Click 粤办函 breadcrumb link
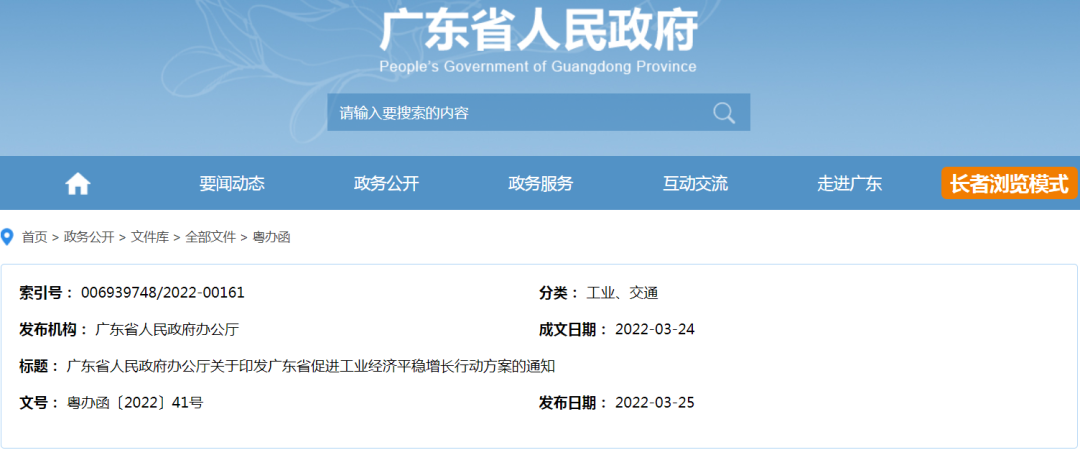 pyautogui.click(x=271, y=238)
